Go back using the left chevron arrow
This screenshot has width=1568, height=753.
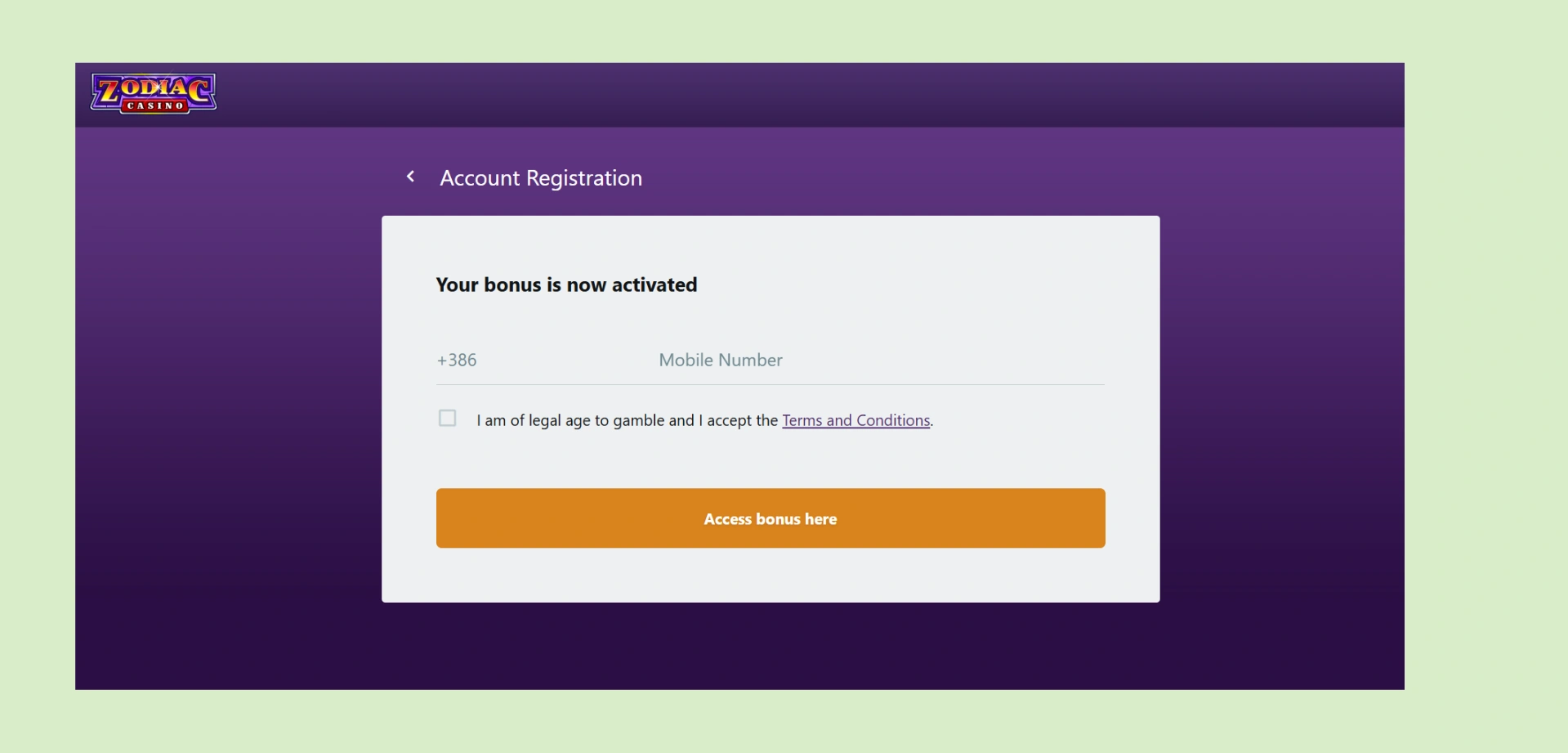[x=411, y=177]
